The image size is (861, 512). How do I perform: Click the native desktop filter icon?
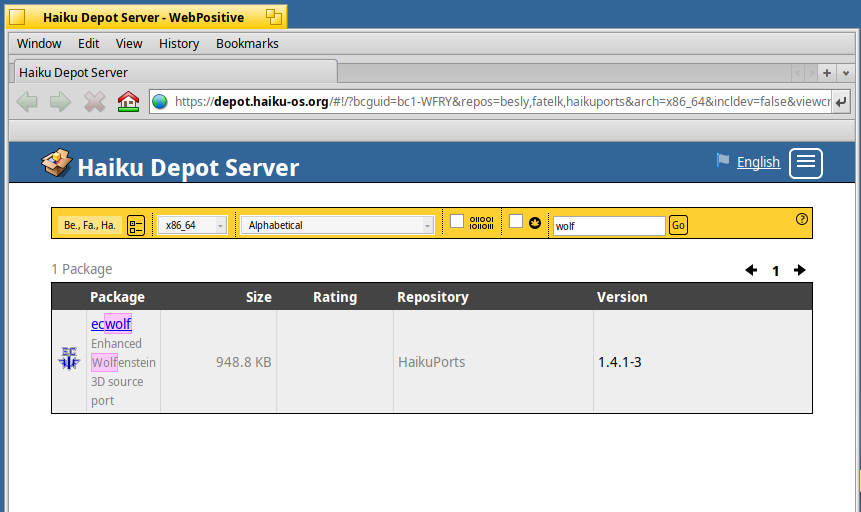[535, 222]
